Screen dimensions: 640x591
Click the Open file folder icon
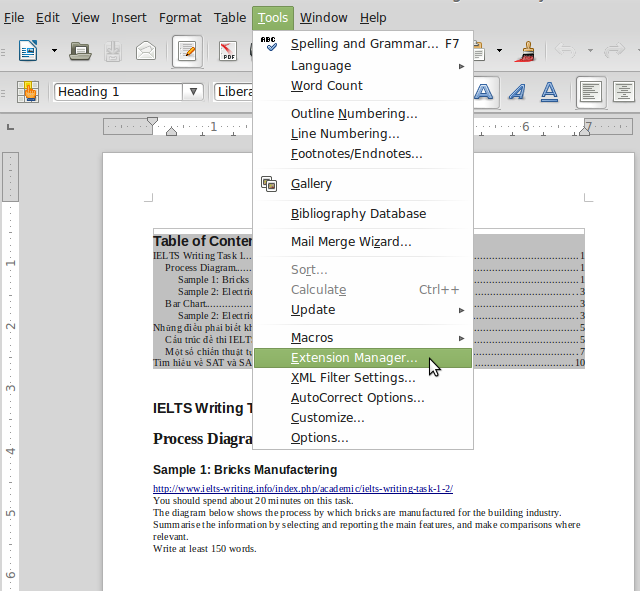click(x=80, y=51)
